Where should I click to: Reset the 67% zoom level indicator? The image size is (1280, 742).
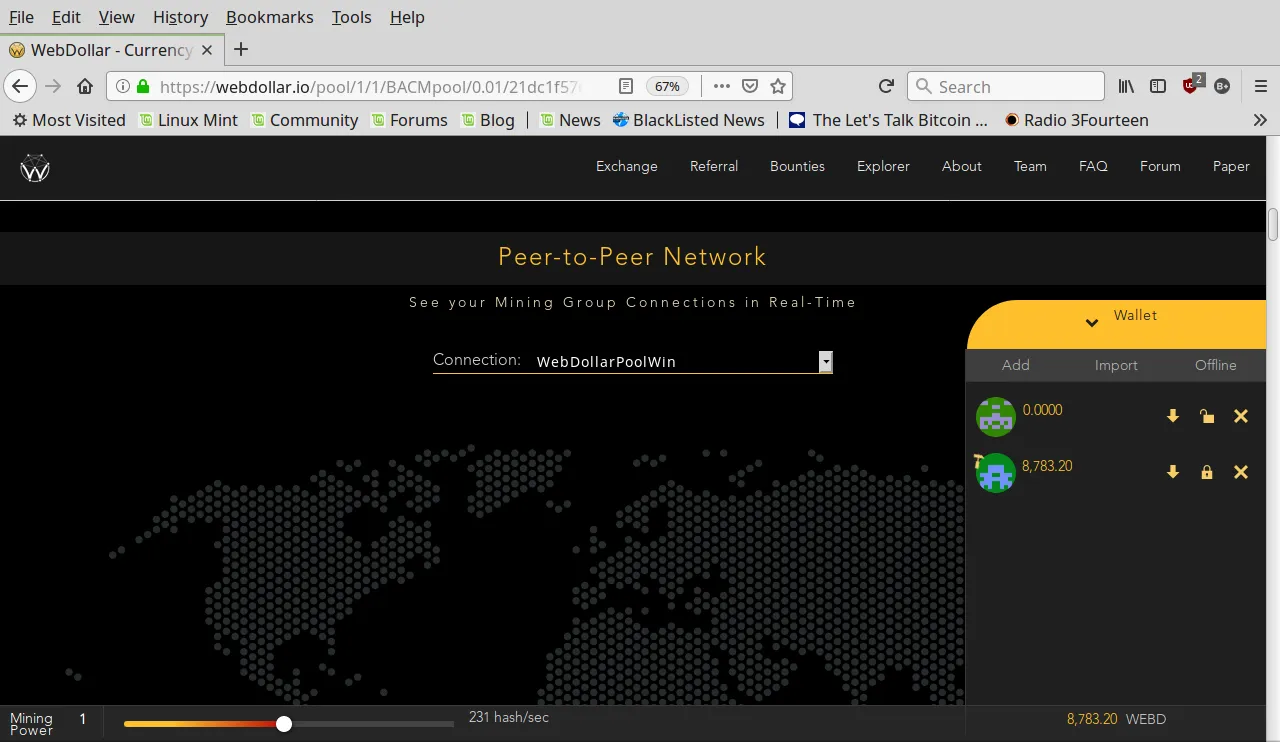point(667,86)
